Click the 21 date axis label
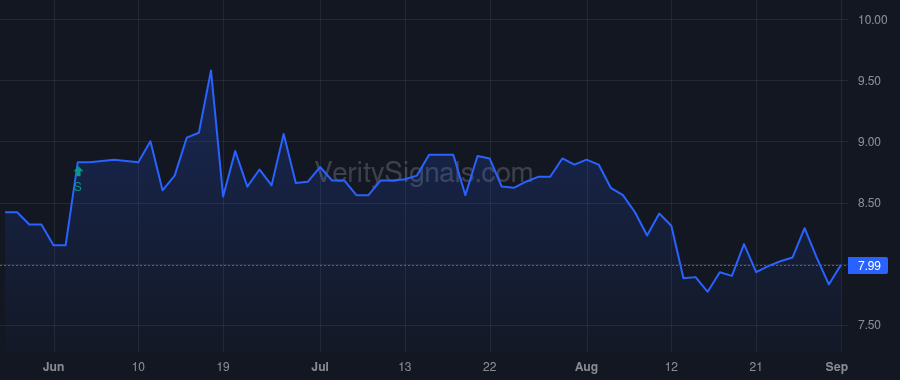This screenshot has width=900, height=380. click(x=756, y=367)
